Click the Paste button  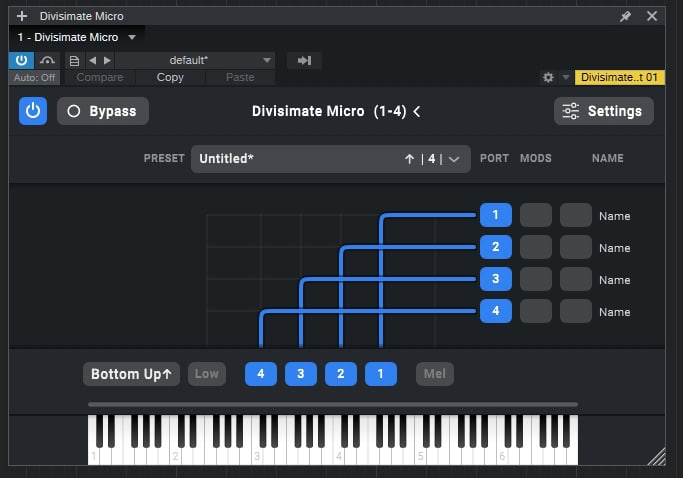(x=240, y=78)
